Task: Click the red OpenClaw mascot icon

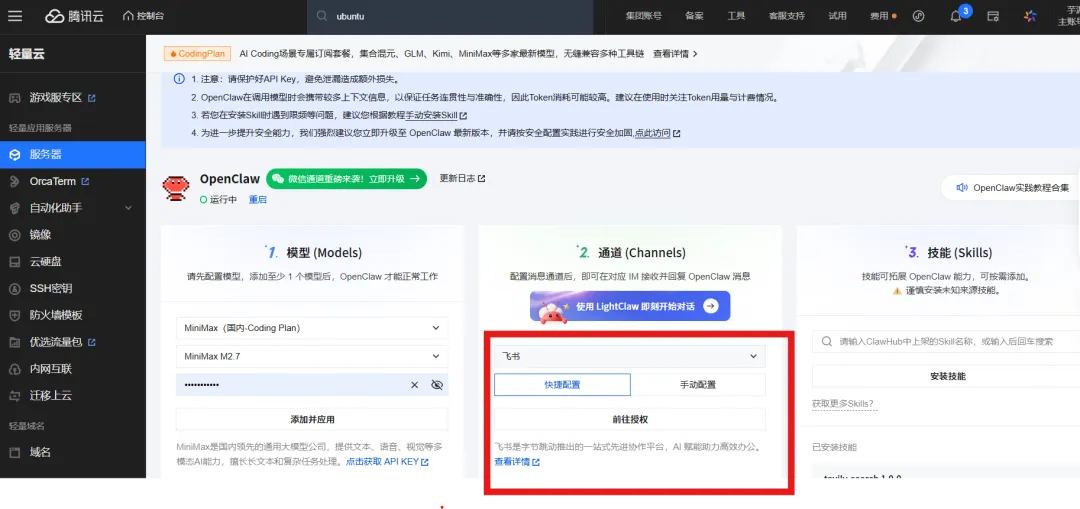Action: 176,188
